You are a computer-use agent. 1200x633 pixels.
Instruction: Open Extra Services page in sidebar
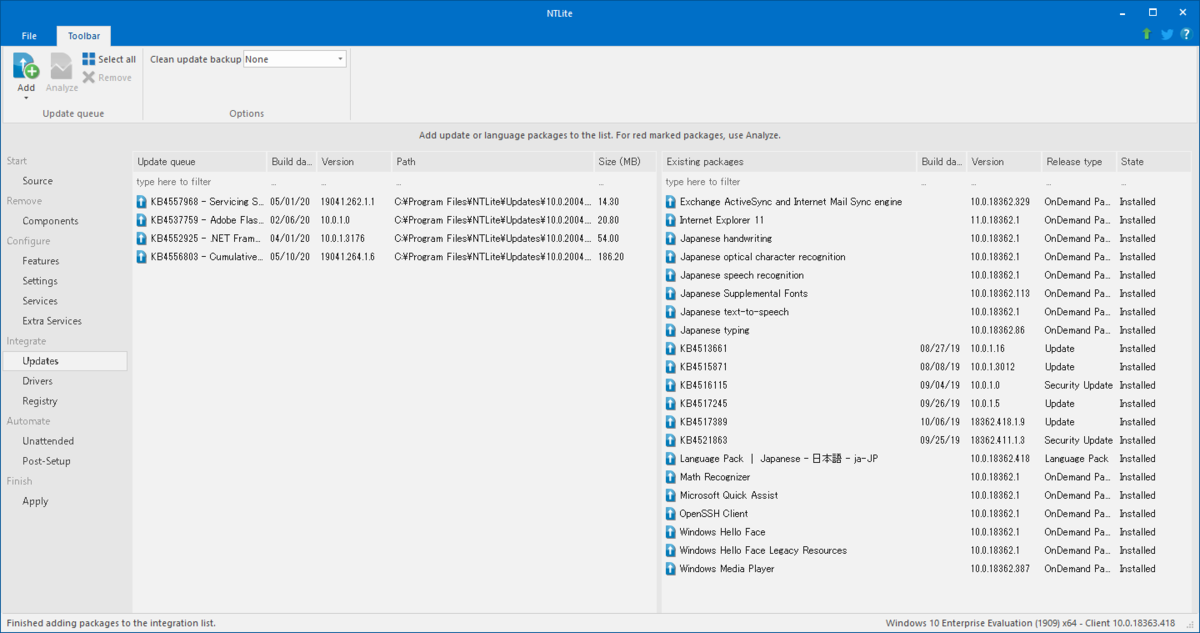[52, 321]
